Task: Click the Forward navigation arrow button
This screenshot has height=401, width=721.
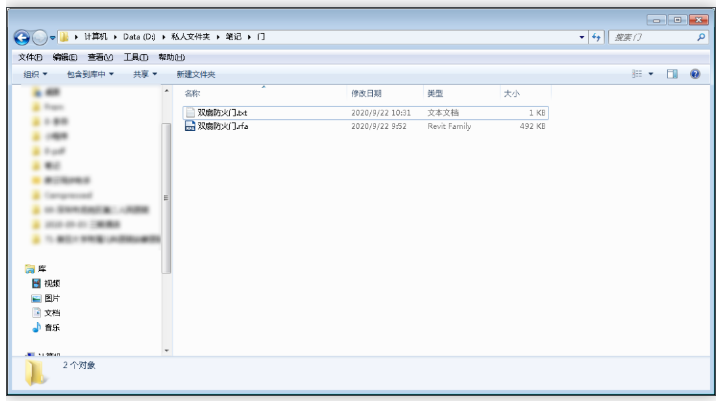Action: [x=40, y=37]
